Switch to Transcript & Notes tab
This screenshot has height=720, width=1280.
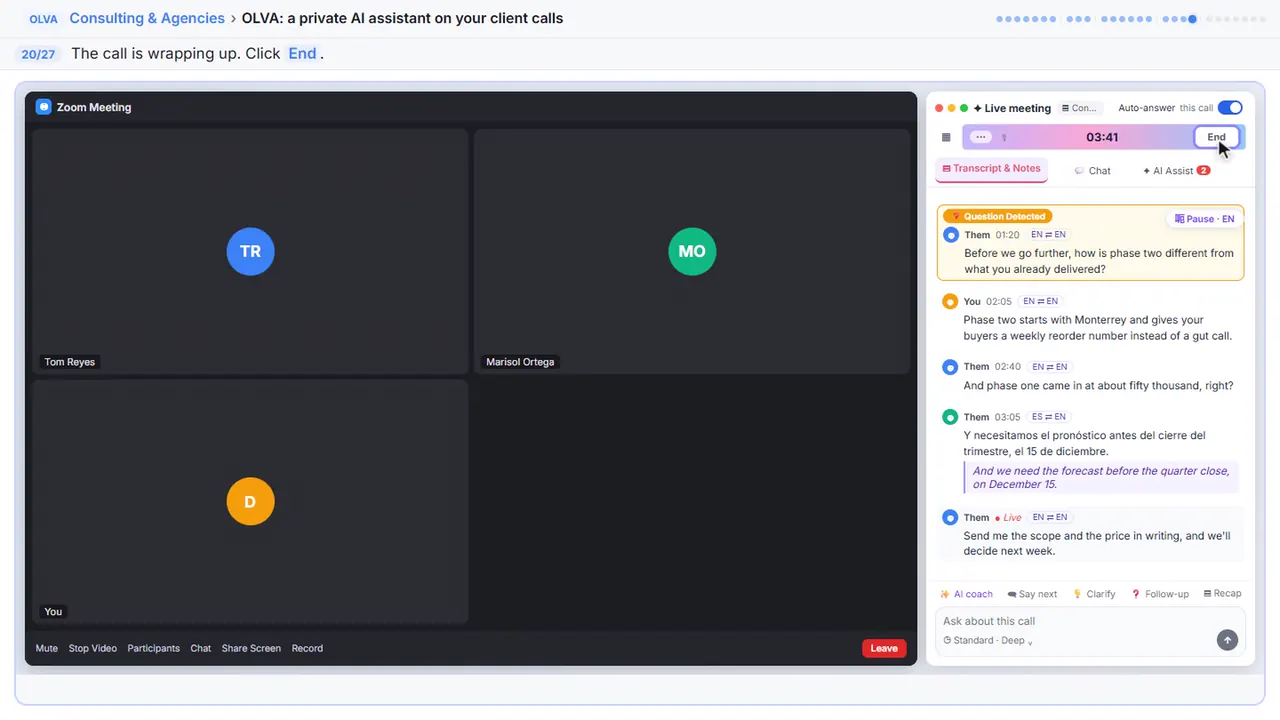[x=991, y=169]
